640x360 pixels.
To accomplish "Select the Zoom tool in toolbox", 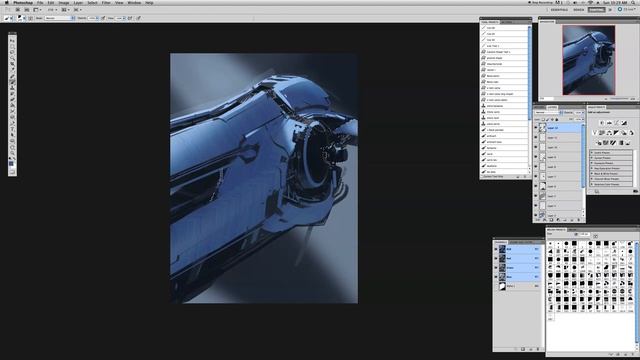I will point(12,153).
